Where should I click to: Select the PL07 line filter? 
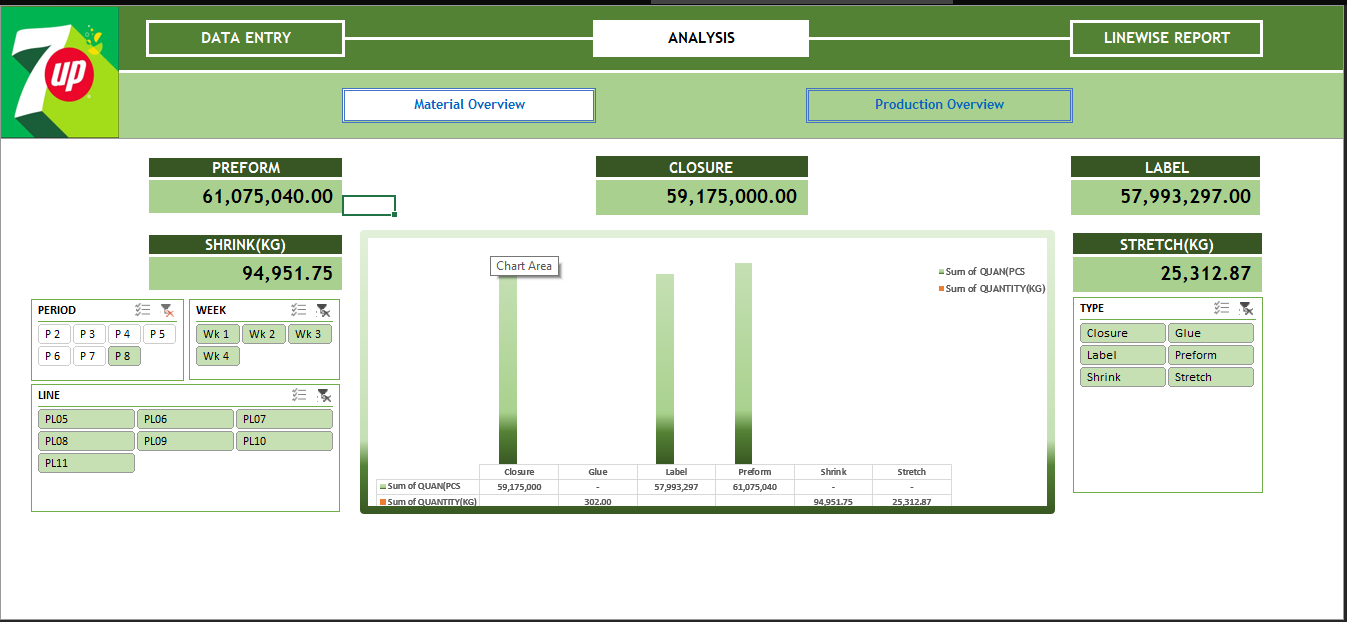click(284, 418)
